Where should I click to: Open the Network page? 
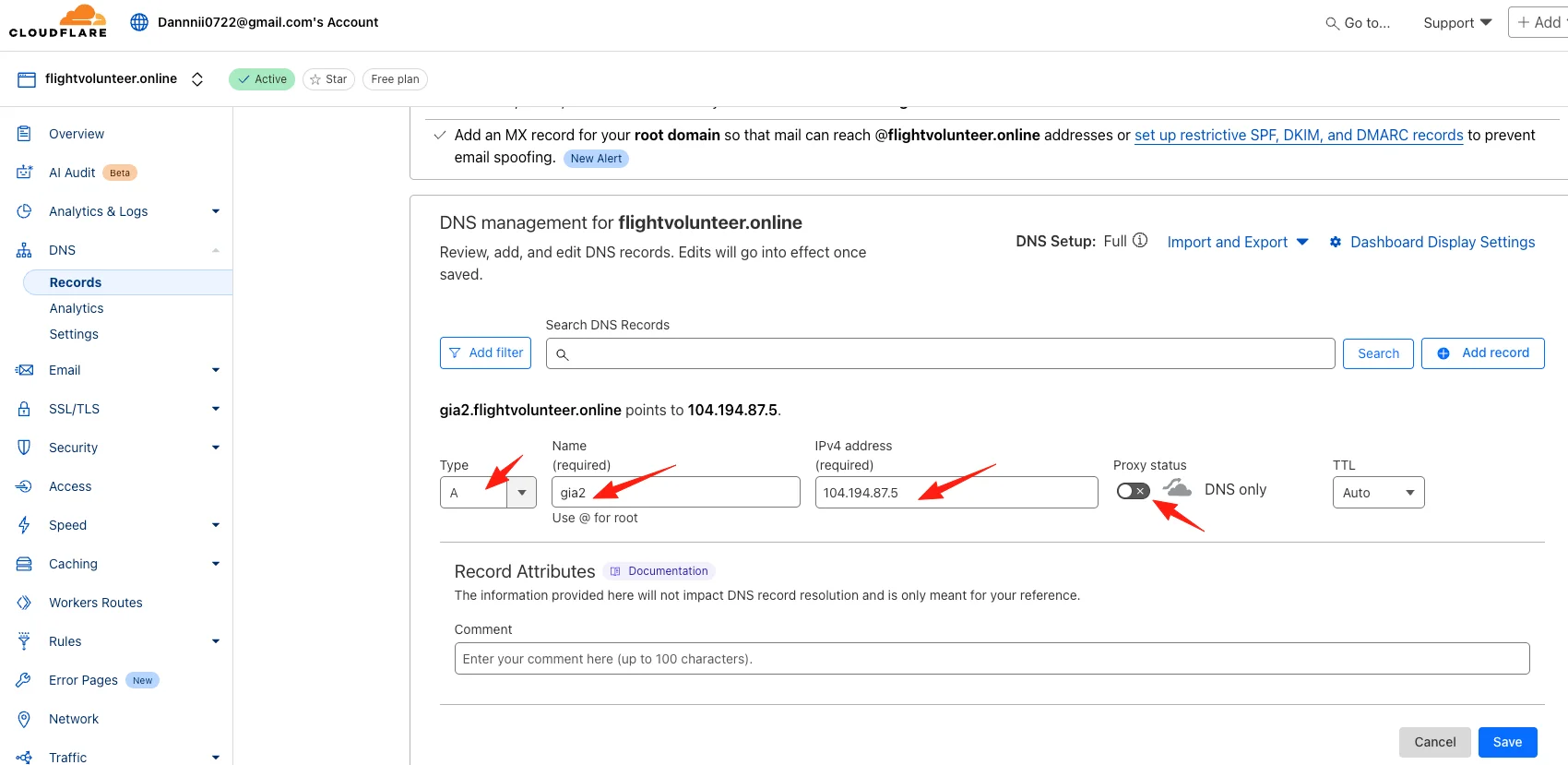74,719
